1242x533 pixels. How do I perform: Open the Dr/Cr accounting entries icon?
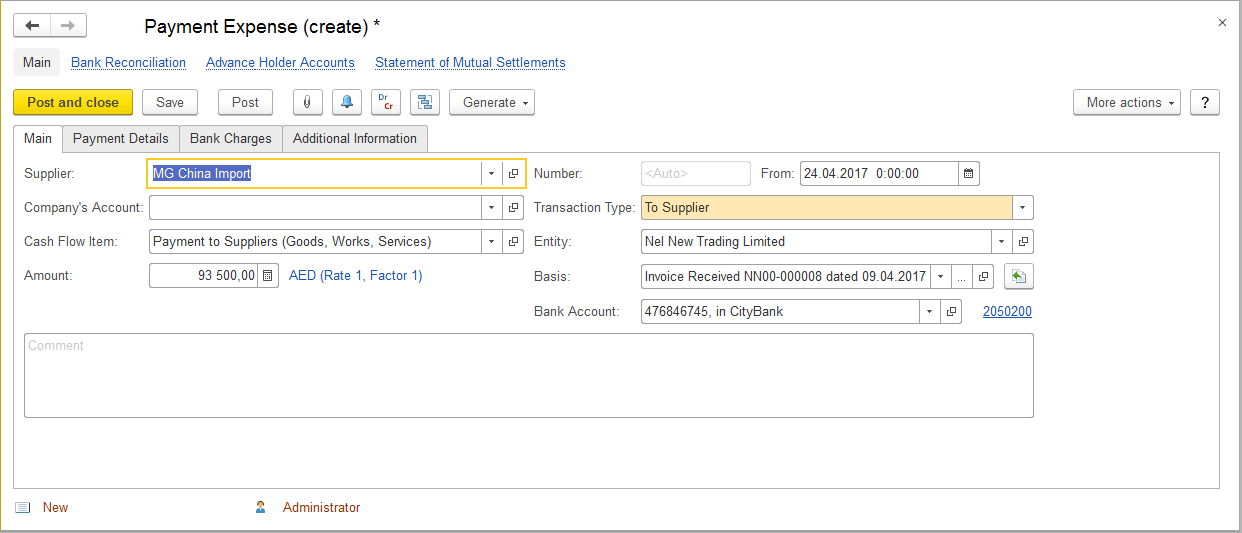(385, 102)
